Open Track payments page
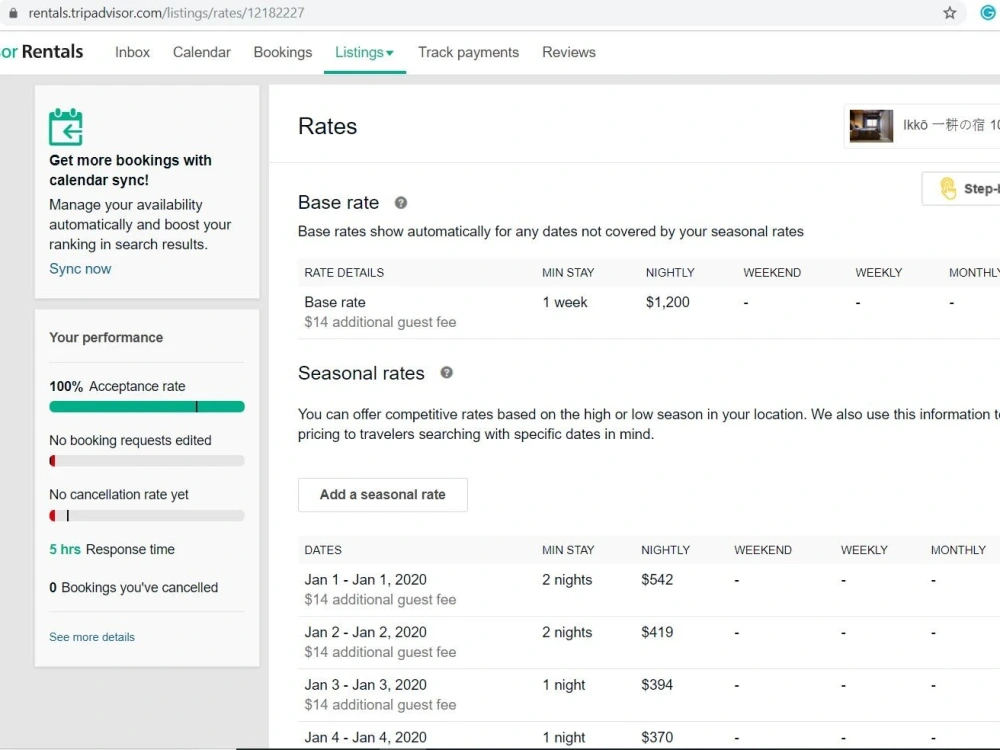1000x750 pixels. tap(468, 52)
